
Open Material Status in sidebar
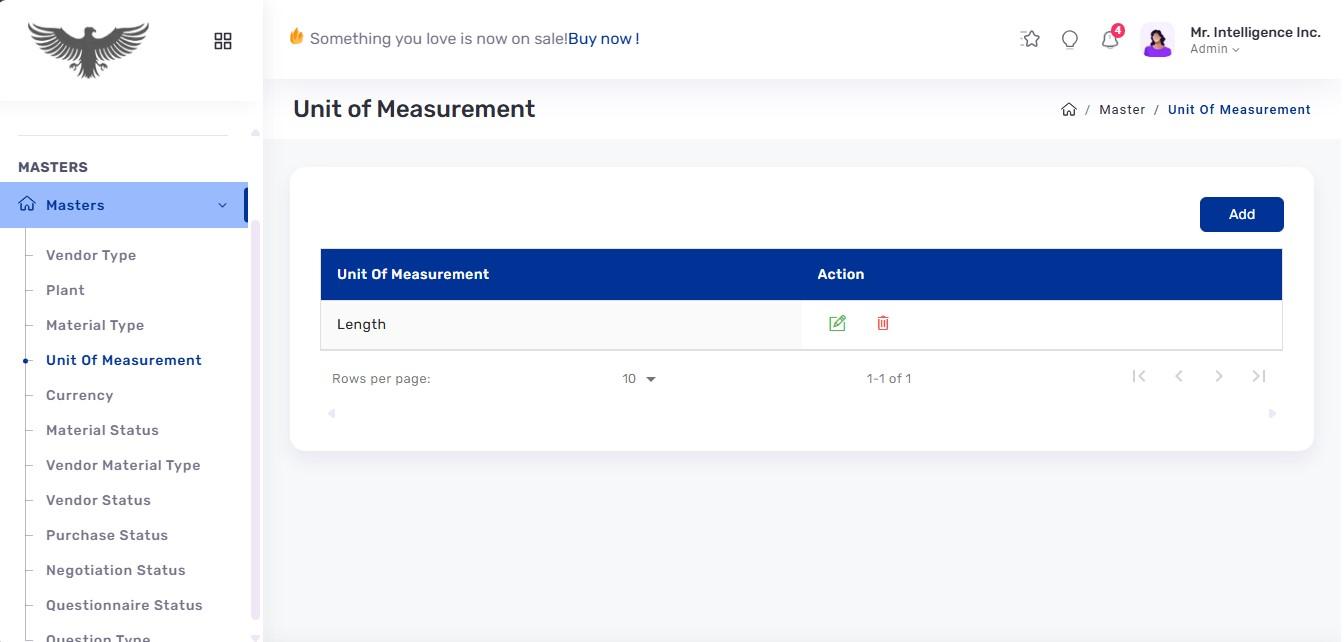[102, 430]
